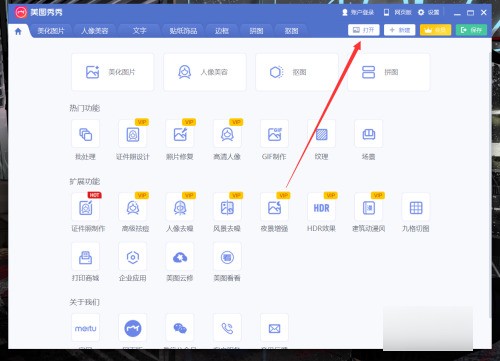This screenshot has height=361, width=500.
Task: Open 美图看看 viewer icon
Action: (227, 257)
